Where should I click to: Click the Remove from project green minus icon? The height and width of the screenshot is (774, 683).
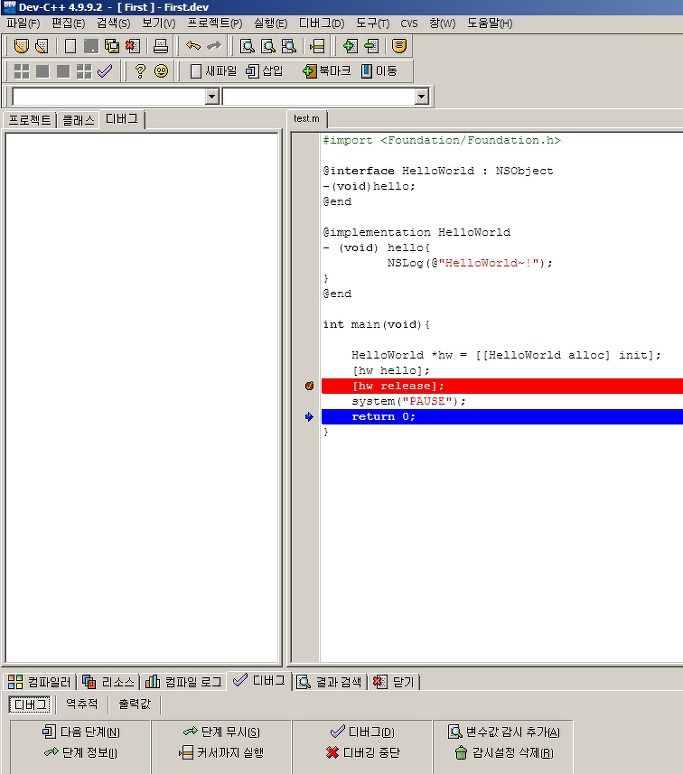pos(371,46)
